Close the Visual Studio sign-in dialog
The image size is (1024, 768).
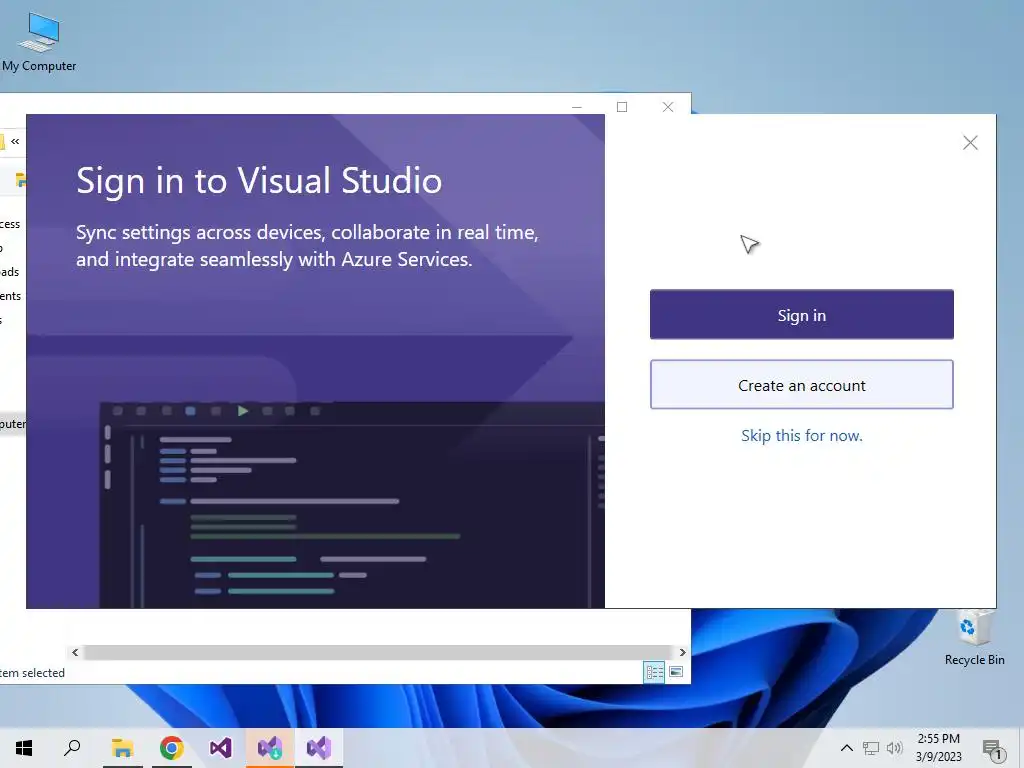tap(970, 142)
